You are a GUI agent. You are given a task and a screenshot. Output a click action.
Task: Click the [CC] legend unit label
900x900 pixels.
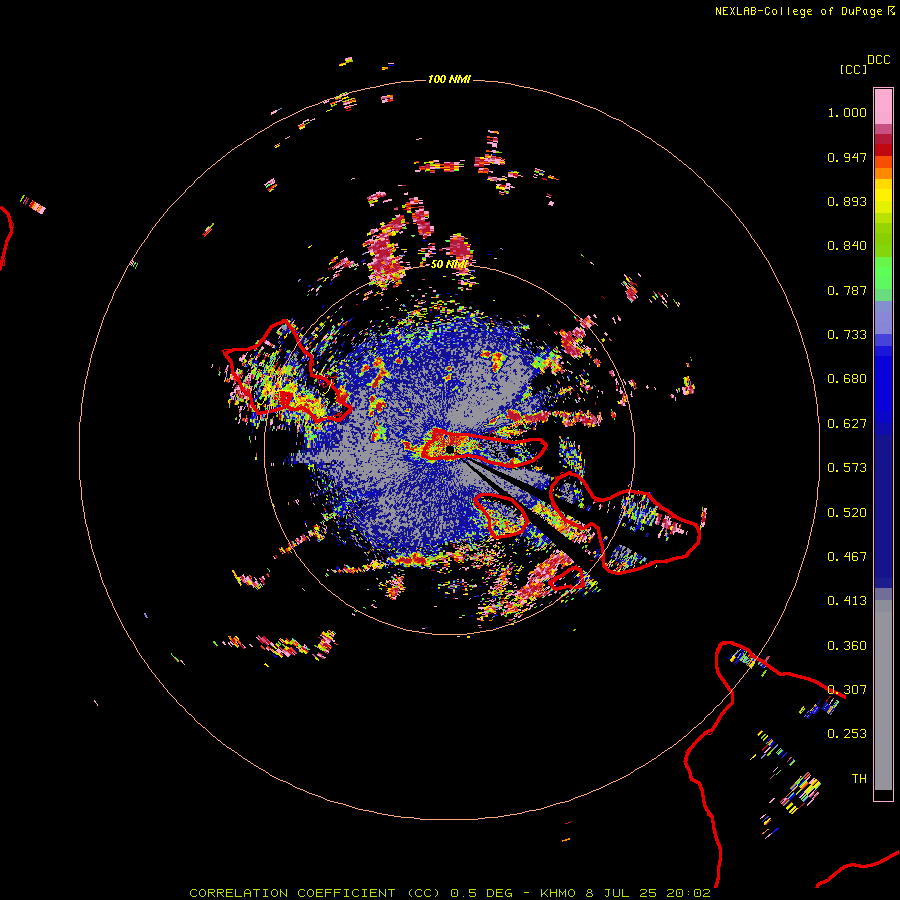853,69
